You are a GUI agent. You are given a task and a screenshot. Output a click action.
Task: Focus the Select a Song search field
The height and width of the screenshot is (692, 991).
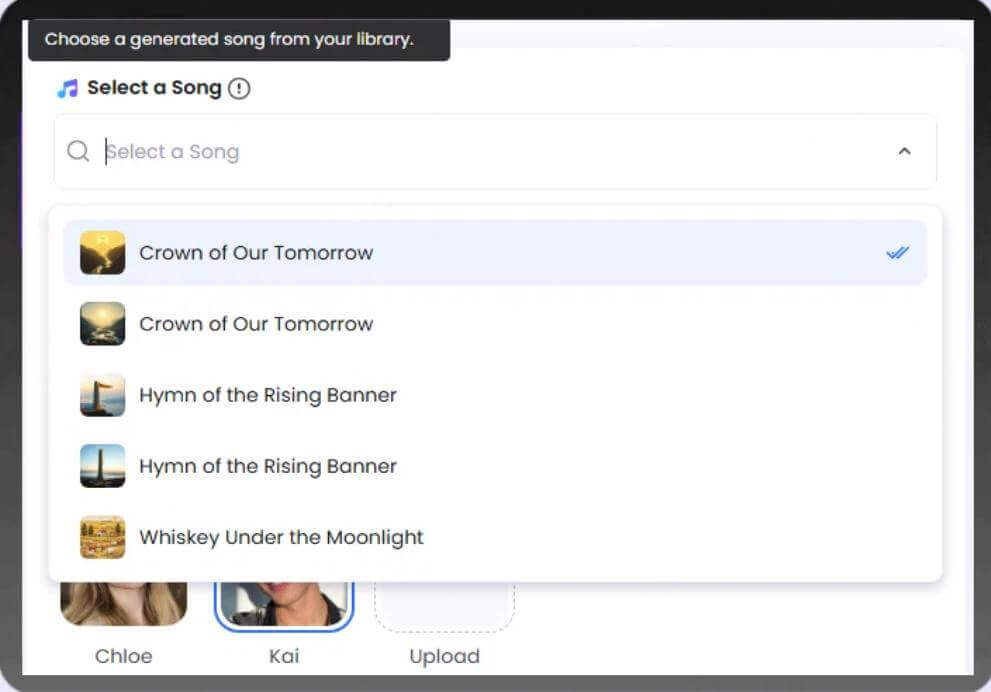[490, 152]
